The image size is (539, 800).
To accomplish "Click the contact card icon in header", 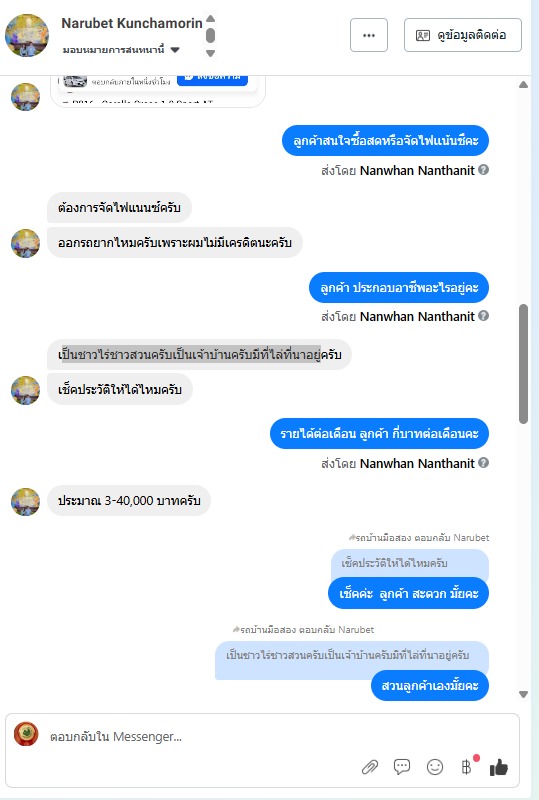I will 423,35.
